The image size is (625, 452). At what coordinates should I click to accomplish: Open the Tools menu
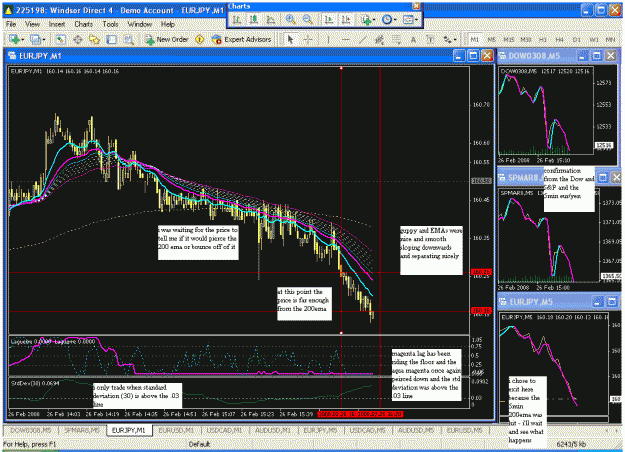click(x=110, y=24)
